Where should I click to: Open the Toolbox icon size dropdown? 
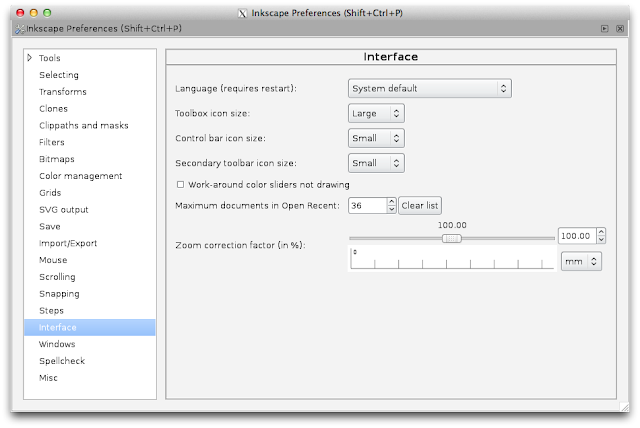tap(376, 113)
